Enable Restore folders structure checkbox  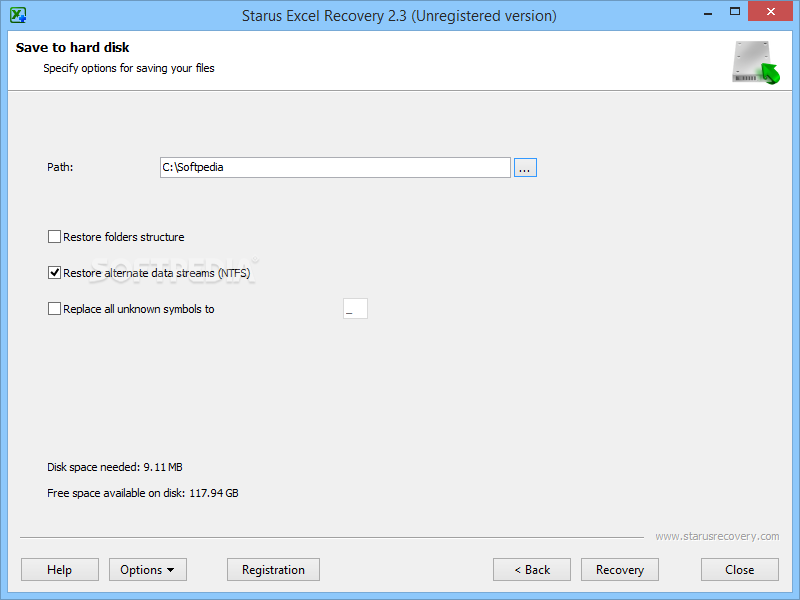tap(54, 237)
